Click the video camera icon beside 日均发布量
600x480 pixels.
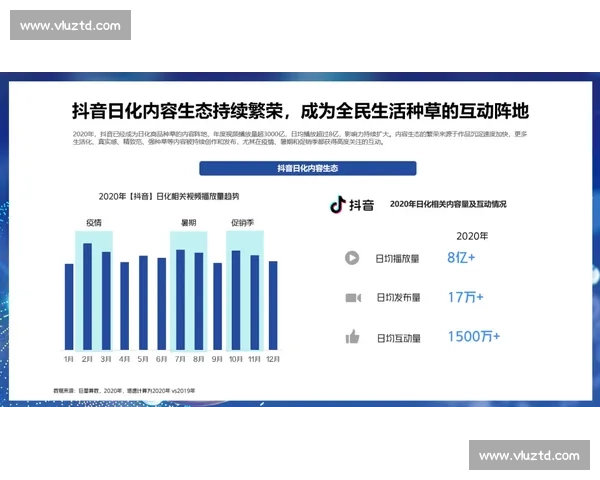tap(352, 297)
